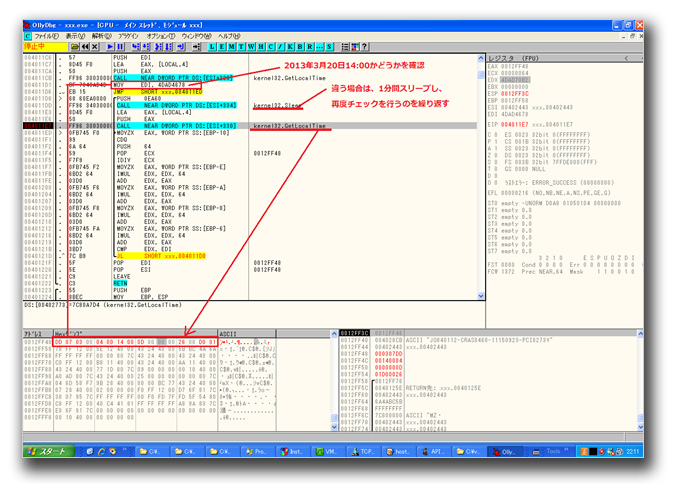Open the ファイル(F) menu
Image resolution: width=673 pixels, height=484 pixels.
click(45, 36)
